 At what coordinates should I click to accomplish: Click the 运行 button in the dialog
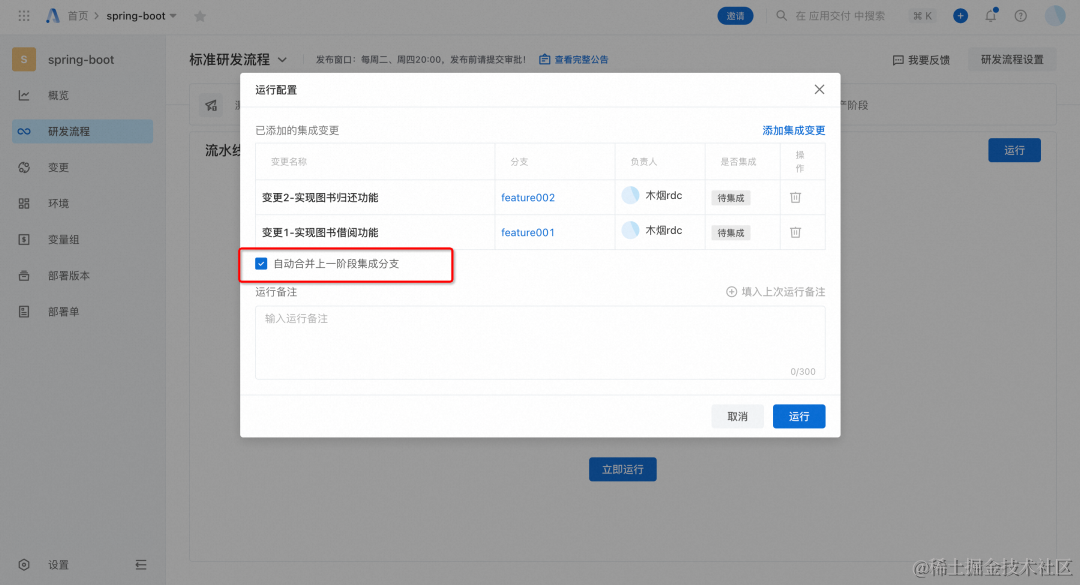pos(798,416)
